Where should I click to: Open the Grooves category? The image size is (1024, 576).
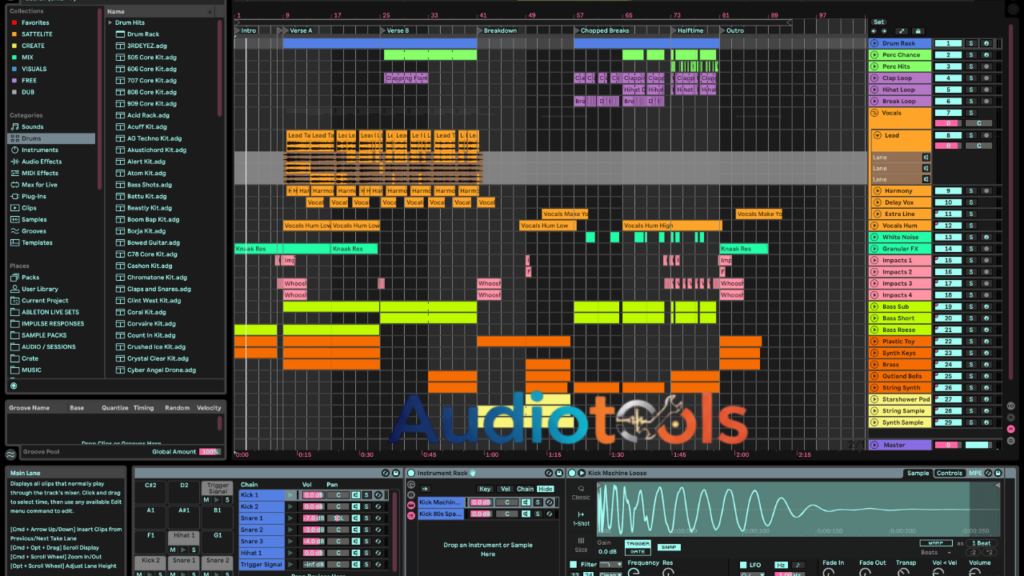pos(34,231)
